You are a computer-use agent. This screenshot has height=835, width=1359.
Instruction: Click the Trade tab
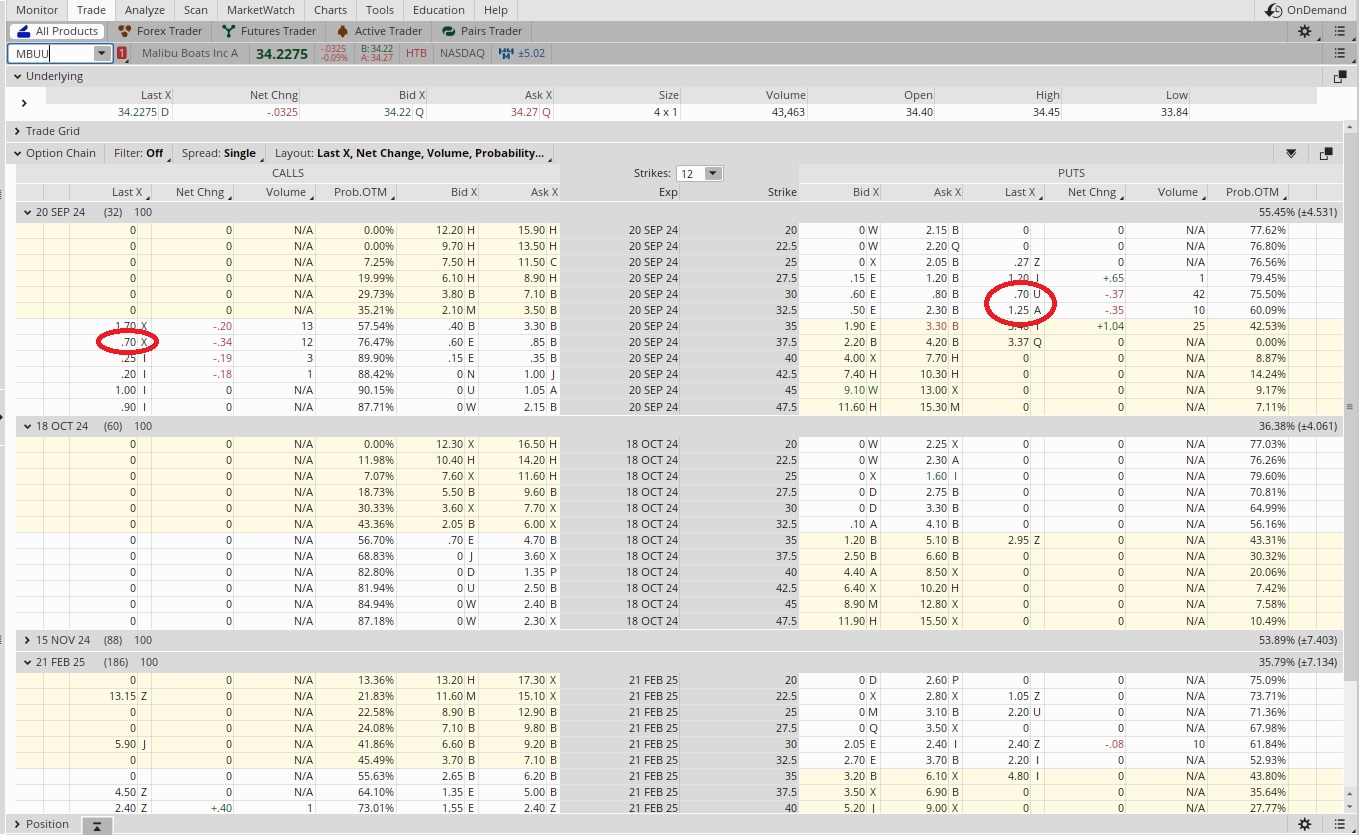[x=91, y=10]
